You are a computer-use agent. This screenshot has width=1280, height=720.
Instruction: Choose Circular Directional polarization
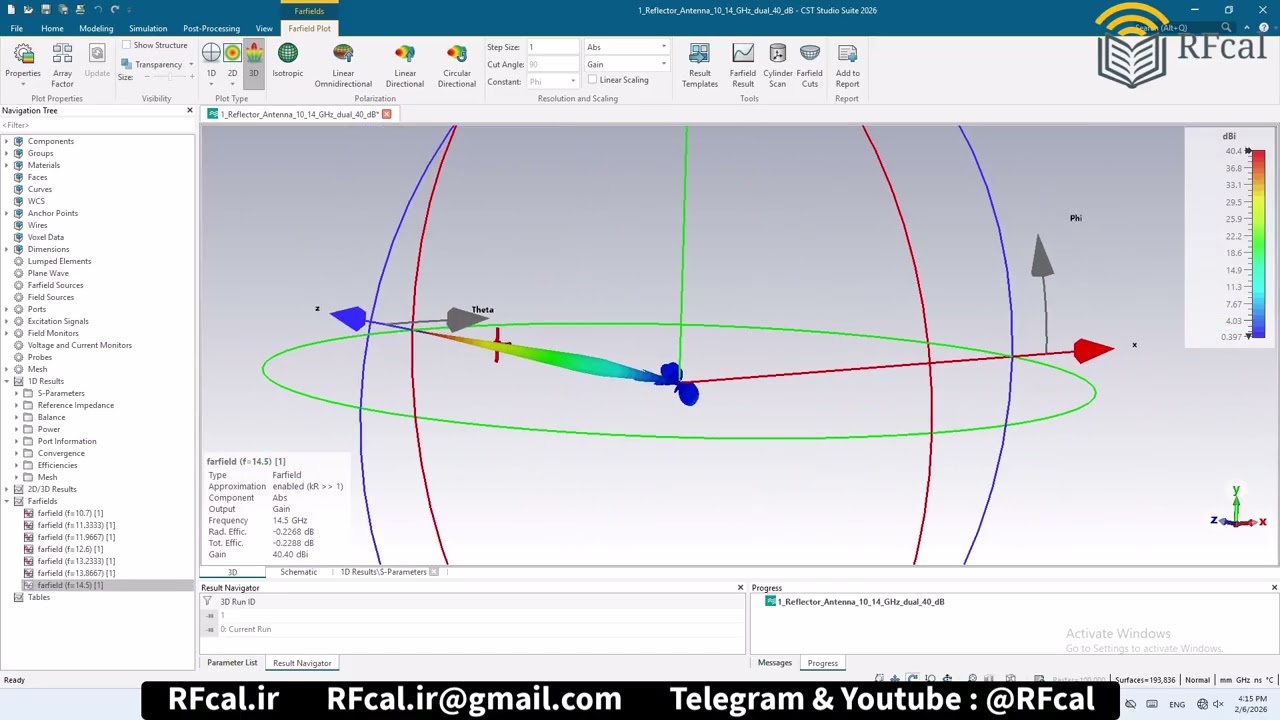point(457,65)
